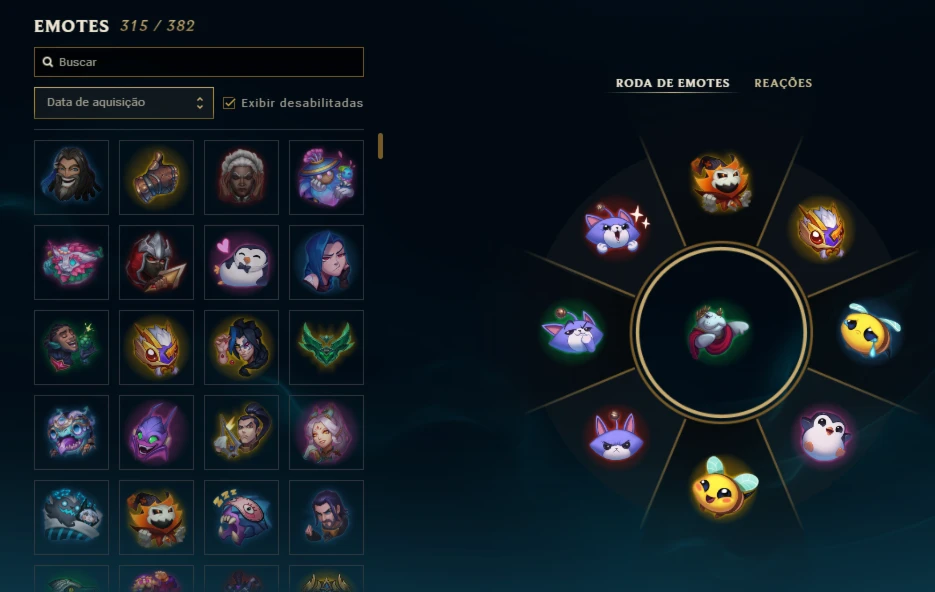935x592 pixels.
Task: Switch to the Reações tab
Action: (783, 83)
